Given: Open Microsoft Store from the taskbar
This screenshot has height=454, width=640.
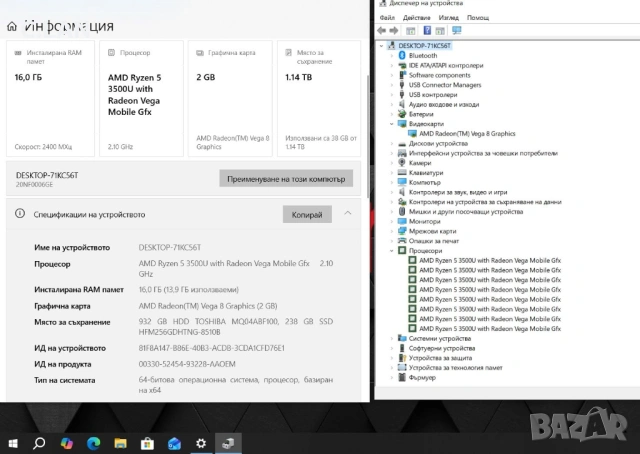Looking at the screenshot, I should [x=147, y=443].
